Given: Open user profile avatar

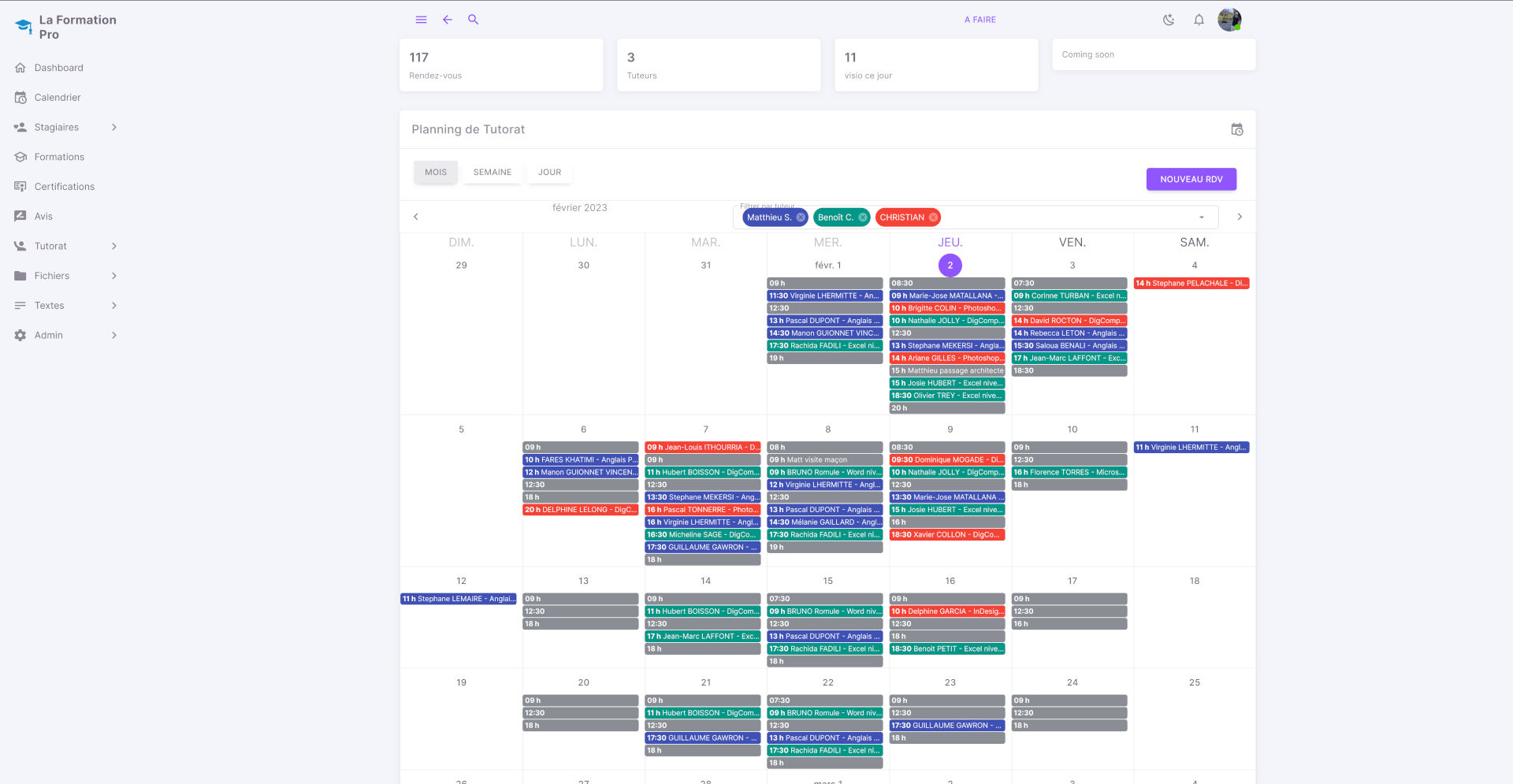Looking at the screenshot, I should tap(1229, 20).
